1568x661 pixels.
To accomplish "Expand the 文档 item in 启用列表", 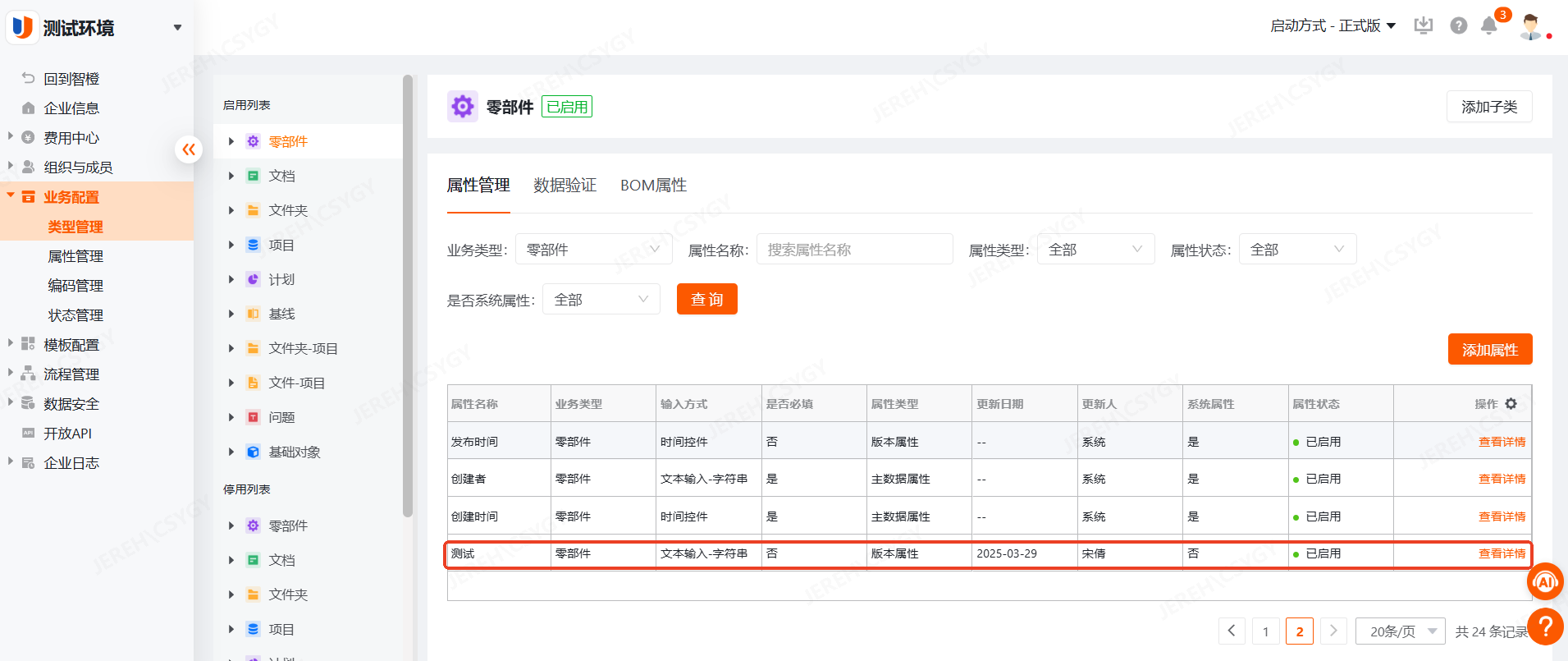I will pos(231,177).
